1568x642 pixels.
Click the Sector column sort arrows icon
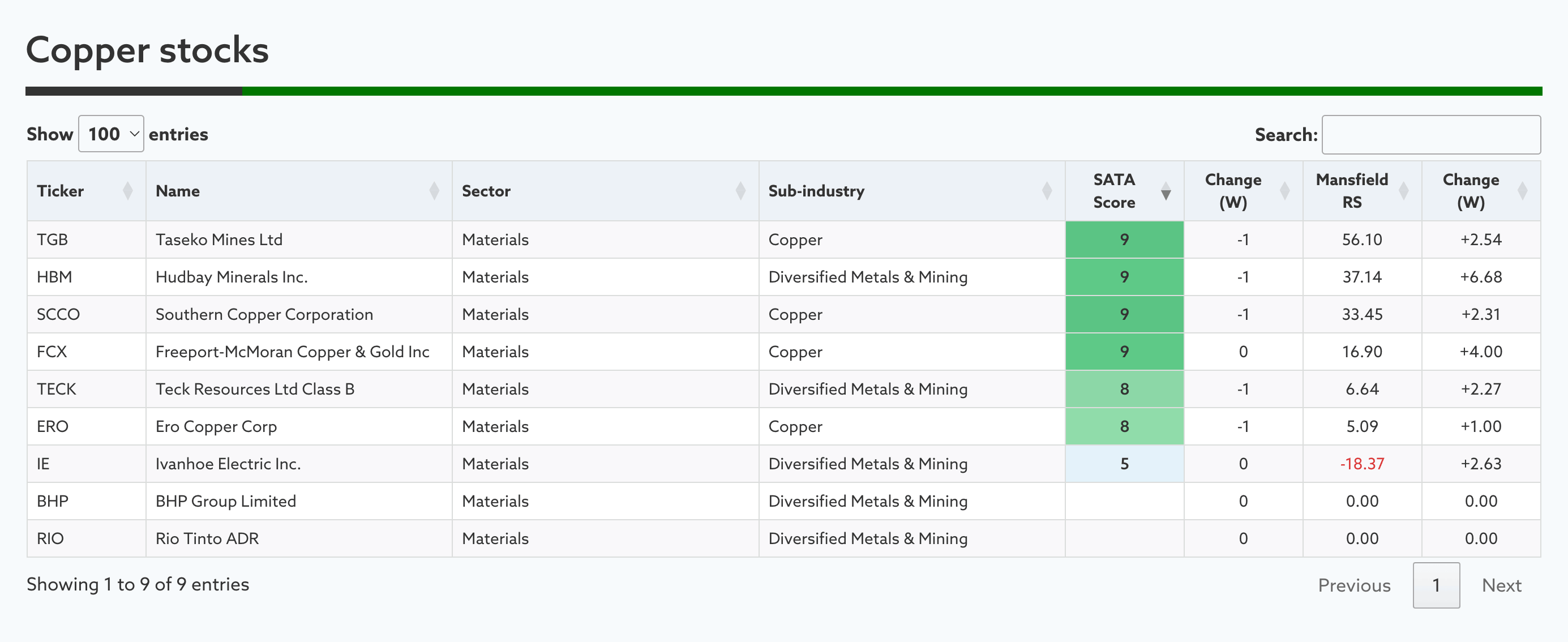coord(740,191)
